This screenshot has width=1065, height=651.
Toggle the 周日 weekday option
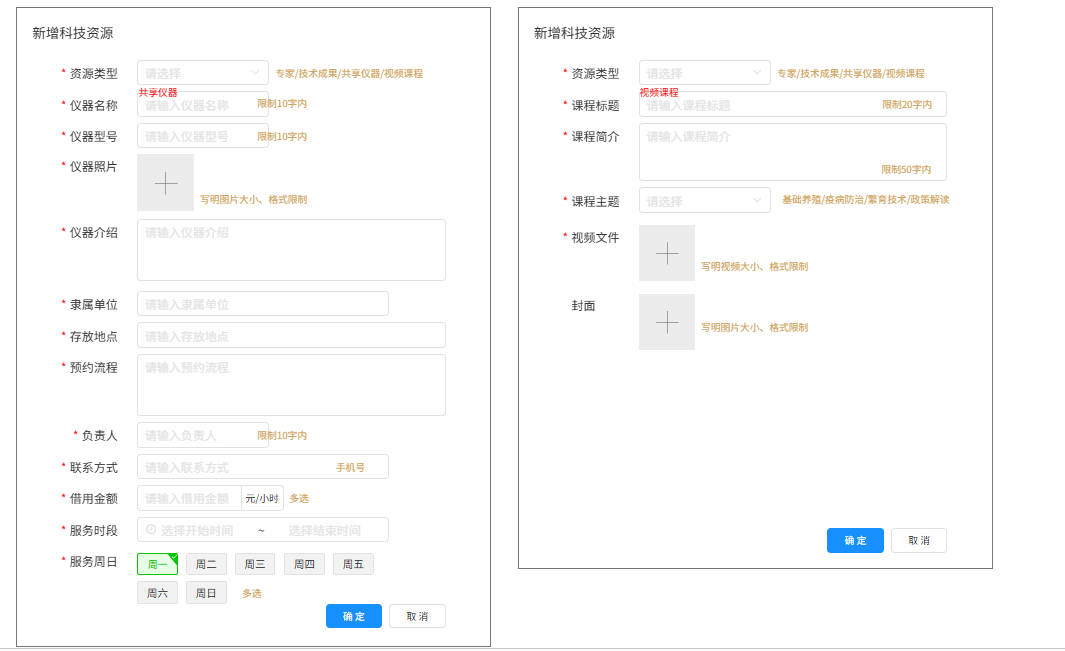click(206, 593)
